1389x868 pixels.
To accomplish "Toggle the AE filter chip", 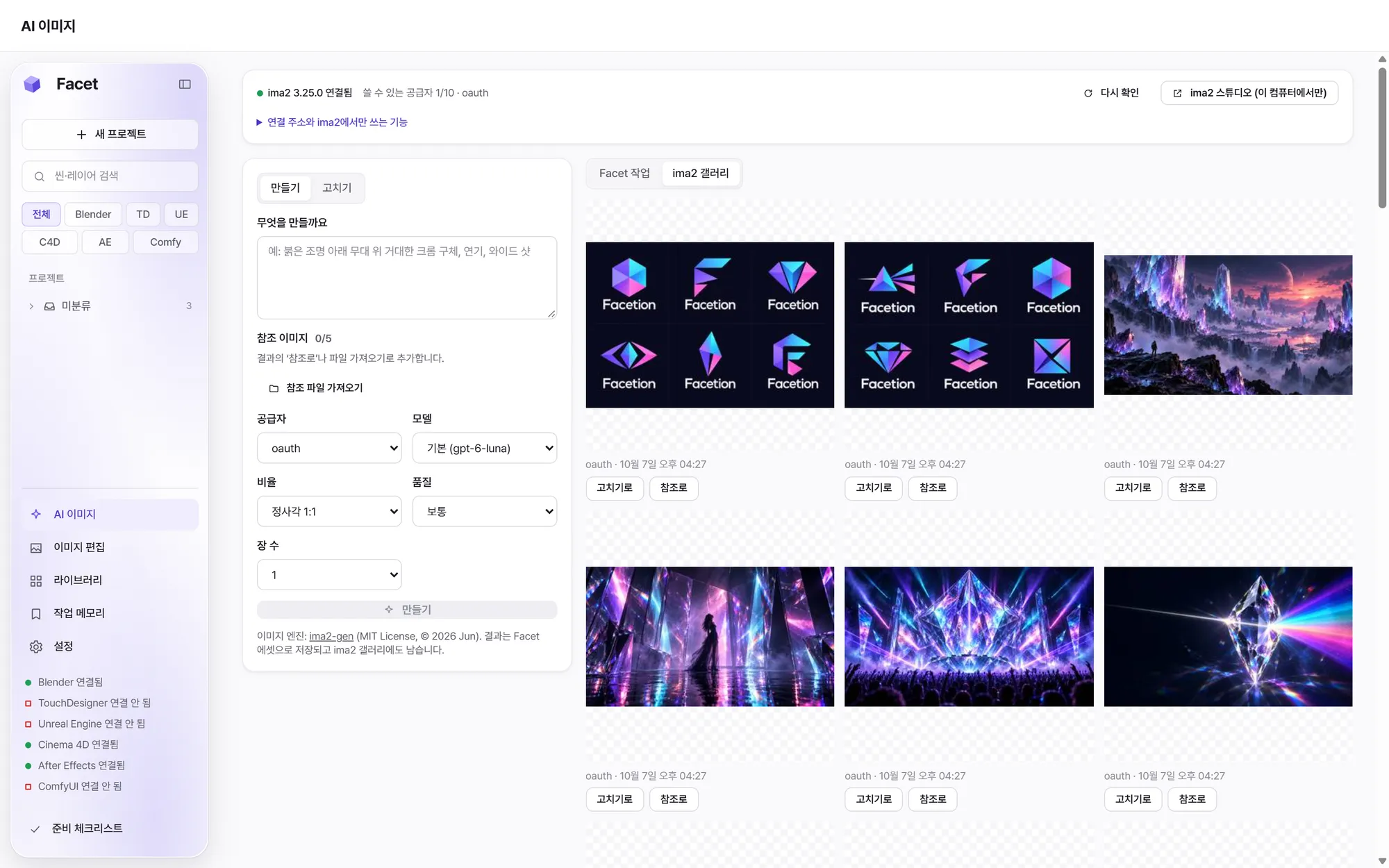I will point(105,242).
